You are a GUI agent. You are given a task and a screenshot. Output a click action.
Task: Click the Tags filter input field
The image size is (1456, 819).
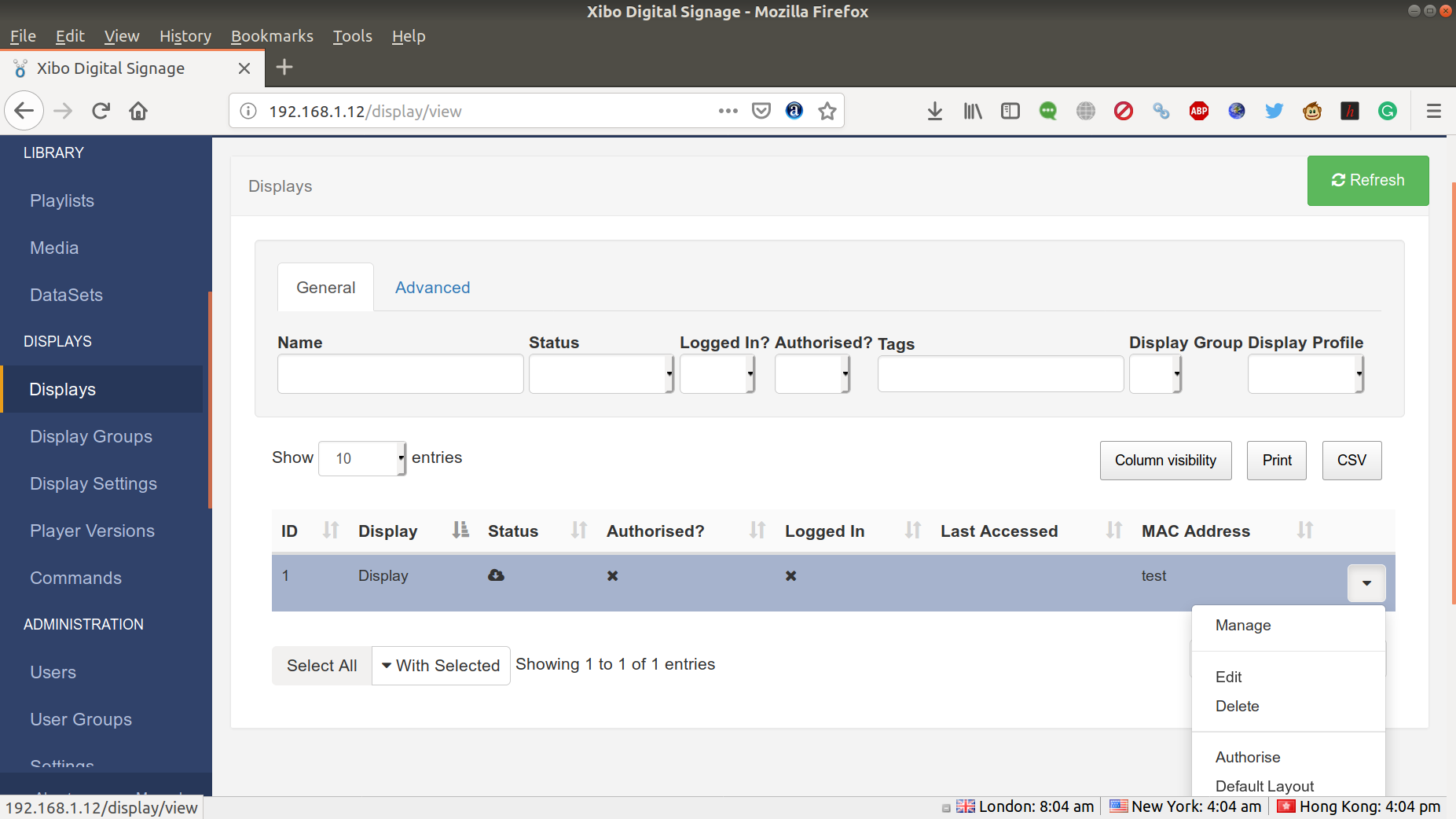(x=1000, y=373)
